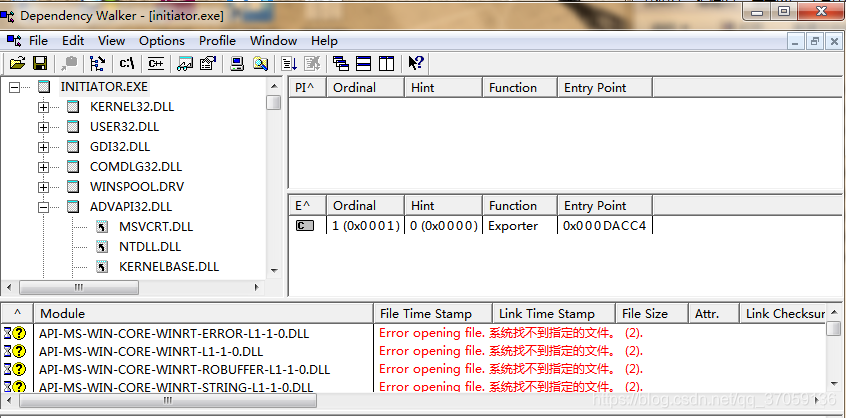Click the question mark icon for API-MS-WIN-CORE-WINRT-ROBUFFER-L1-1-0.DLL

(19, 369)
